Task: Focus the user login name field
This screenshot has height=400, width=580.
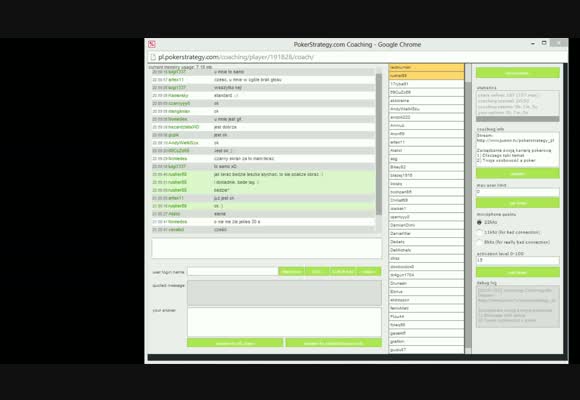Action: pyautogui.click(x=233, y=272)
